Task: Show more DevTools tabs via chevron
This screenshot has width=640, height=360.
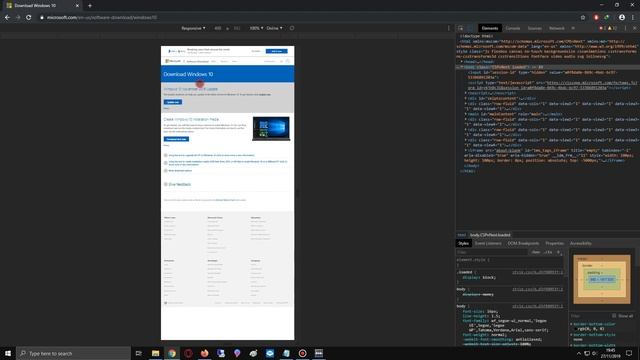Action: click(573, 28)
